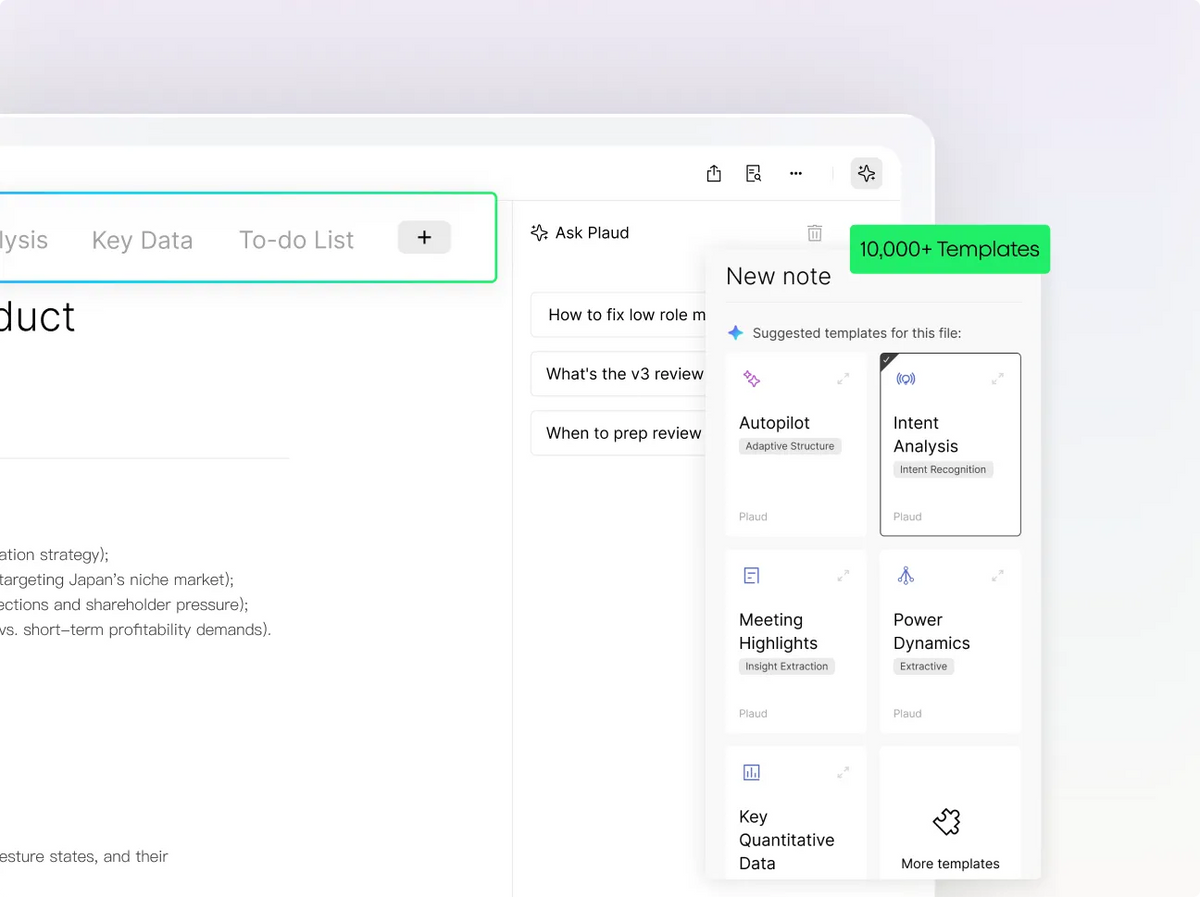Screen dimensions: 1200x897
Task: Click the 10,000+ Templates green badge
Action: (949, 249)
